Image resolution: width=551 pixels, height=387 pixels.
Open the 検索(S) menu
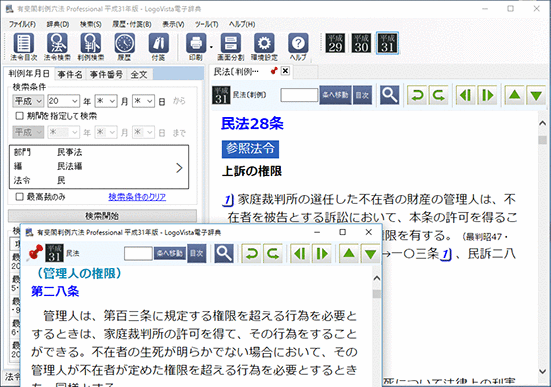(x=91, y=24)
